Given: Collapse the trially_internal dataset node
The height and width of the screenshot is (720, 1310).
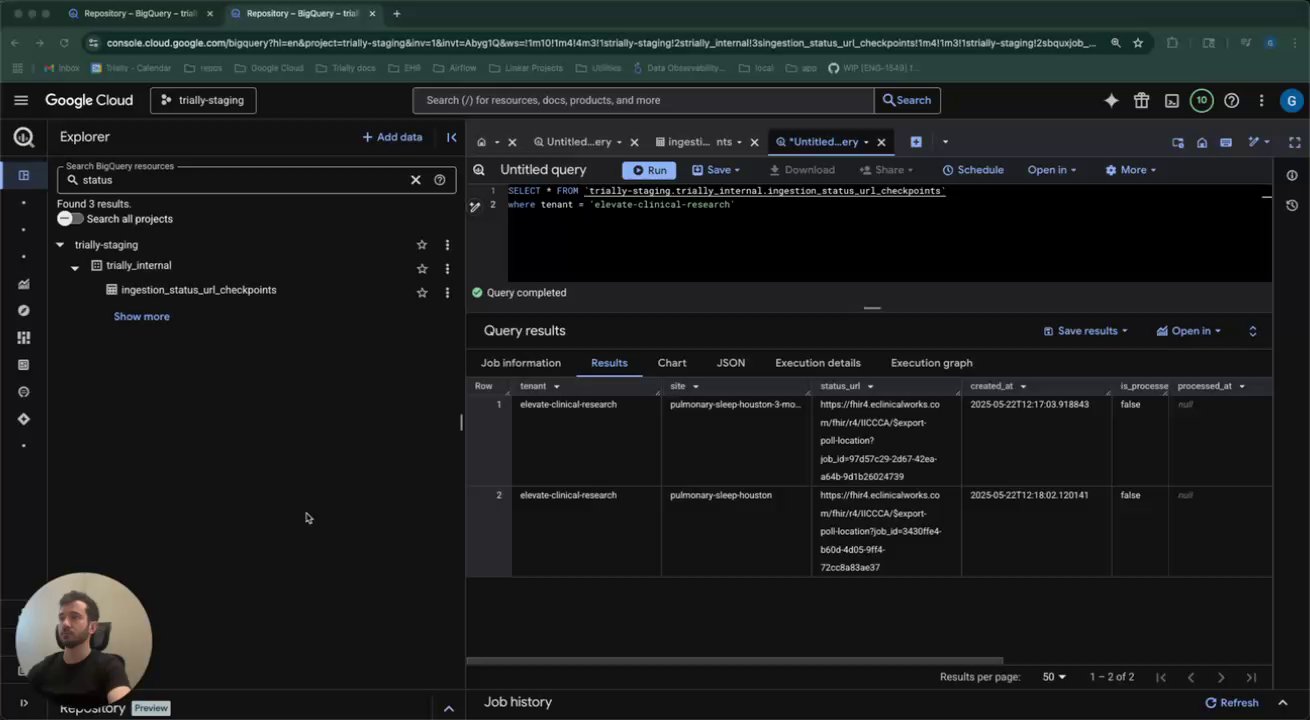Looking at the screenshot, I should 75,267.
